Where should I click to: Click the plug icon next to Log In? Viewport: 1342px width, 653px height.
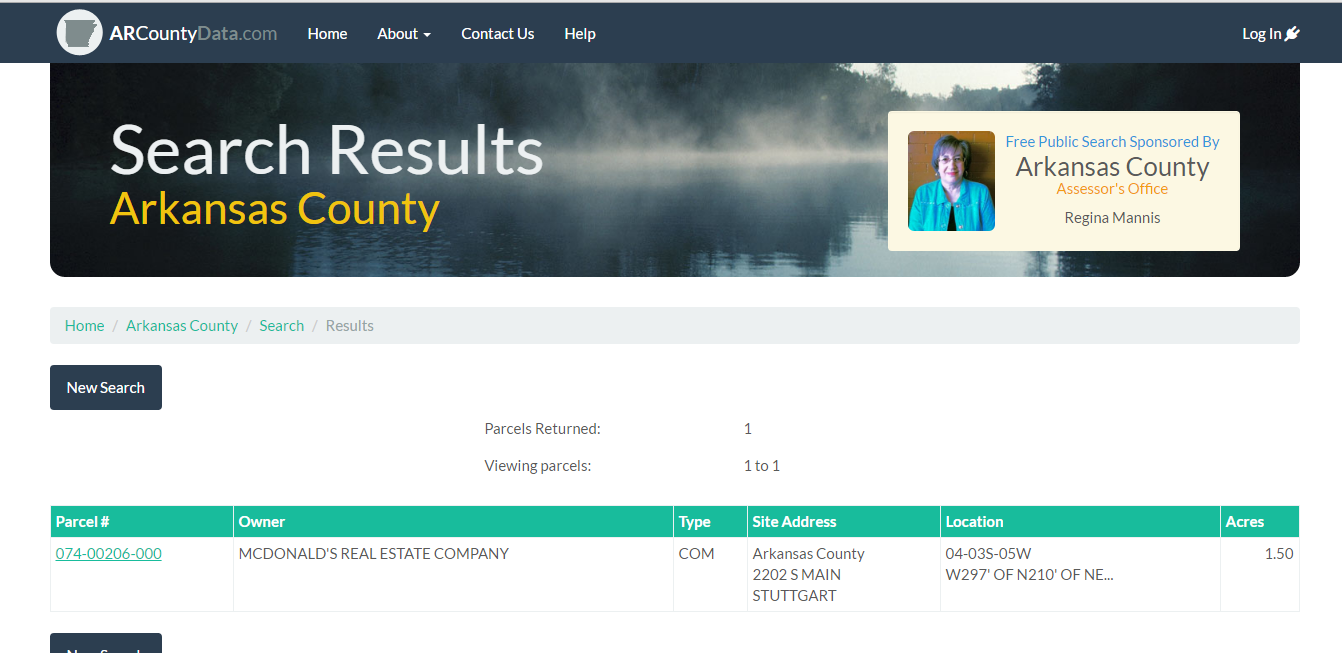coord(1290,33)
